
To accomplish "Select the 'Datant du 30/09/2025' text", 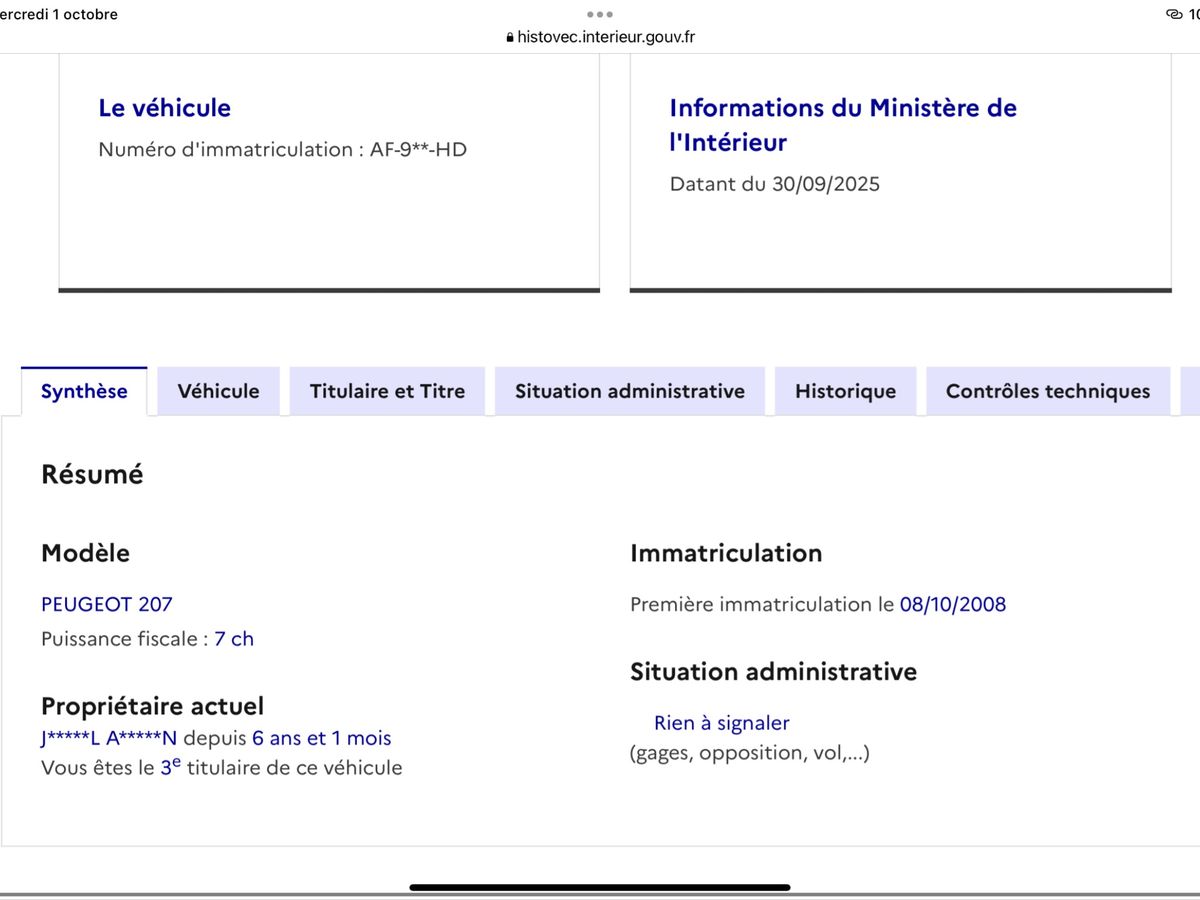I will pyautogui.click(x=775, y=184).
